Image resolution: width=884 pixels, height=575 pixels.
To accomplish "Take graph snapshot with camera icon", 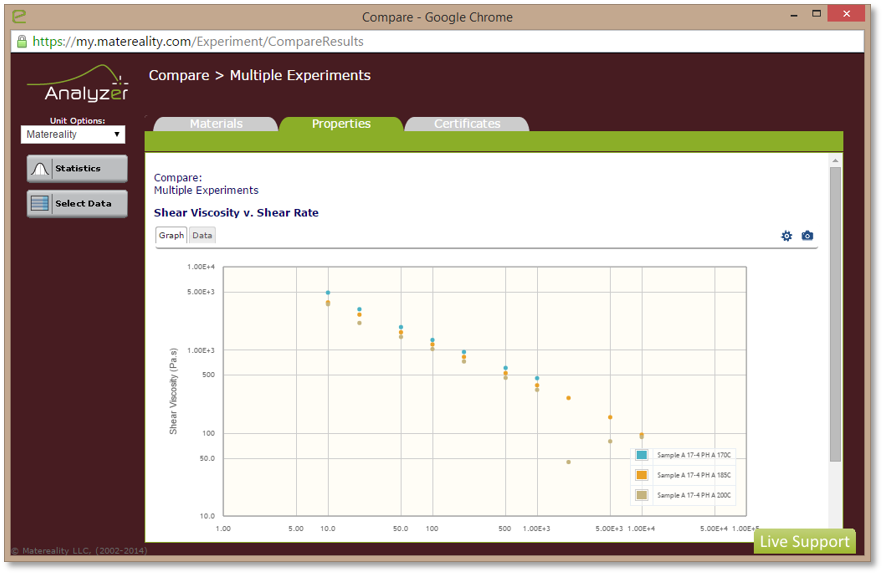I will tap(807, 236).
